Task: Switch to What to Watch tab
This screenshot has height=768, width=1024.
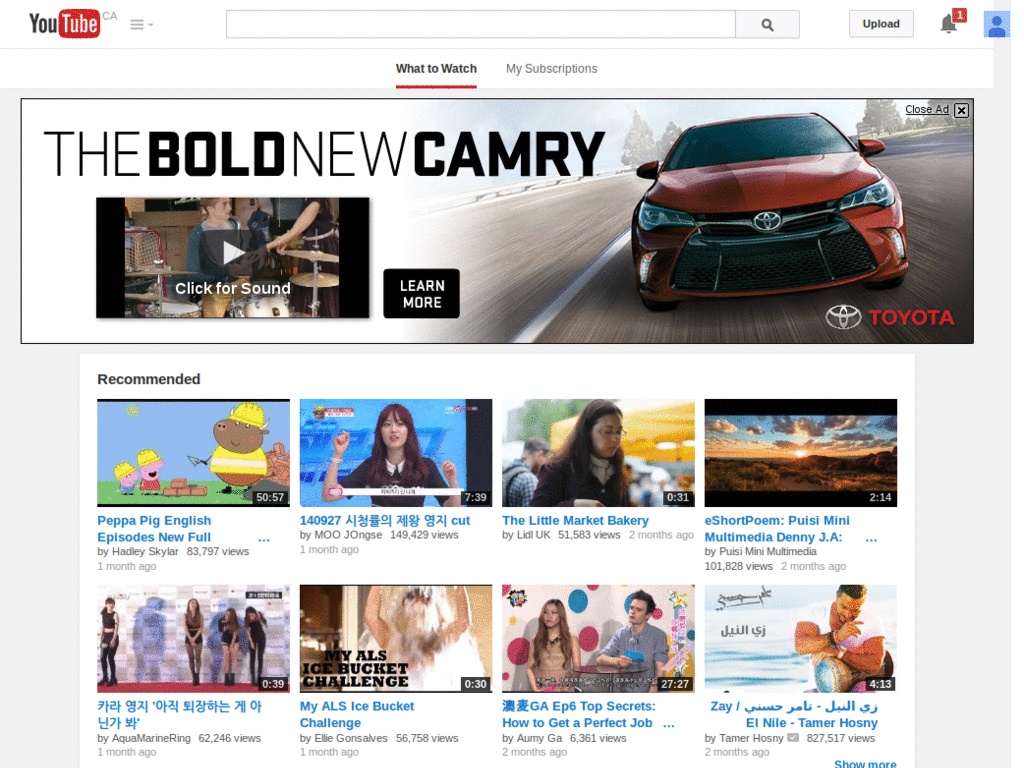Action: 436,69
